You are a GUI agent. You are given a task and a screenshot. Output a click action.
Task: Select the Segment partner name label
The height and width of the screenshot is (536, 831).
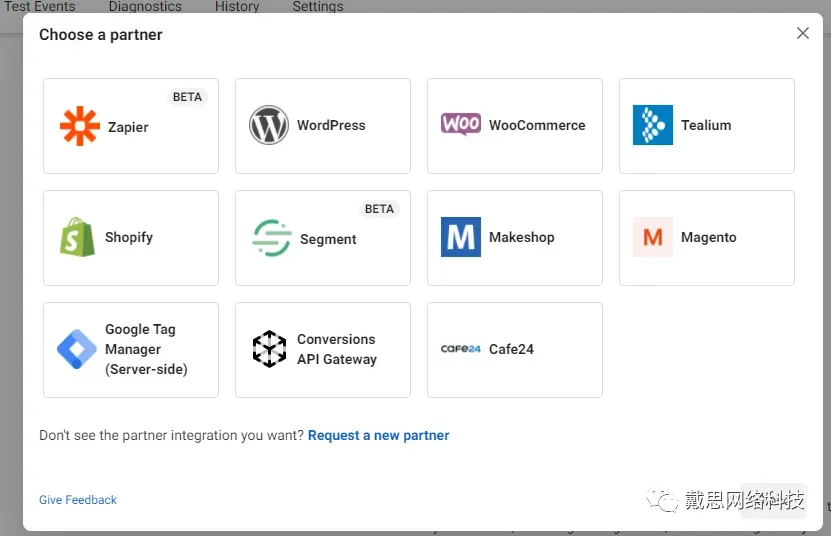coord(328,240)
